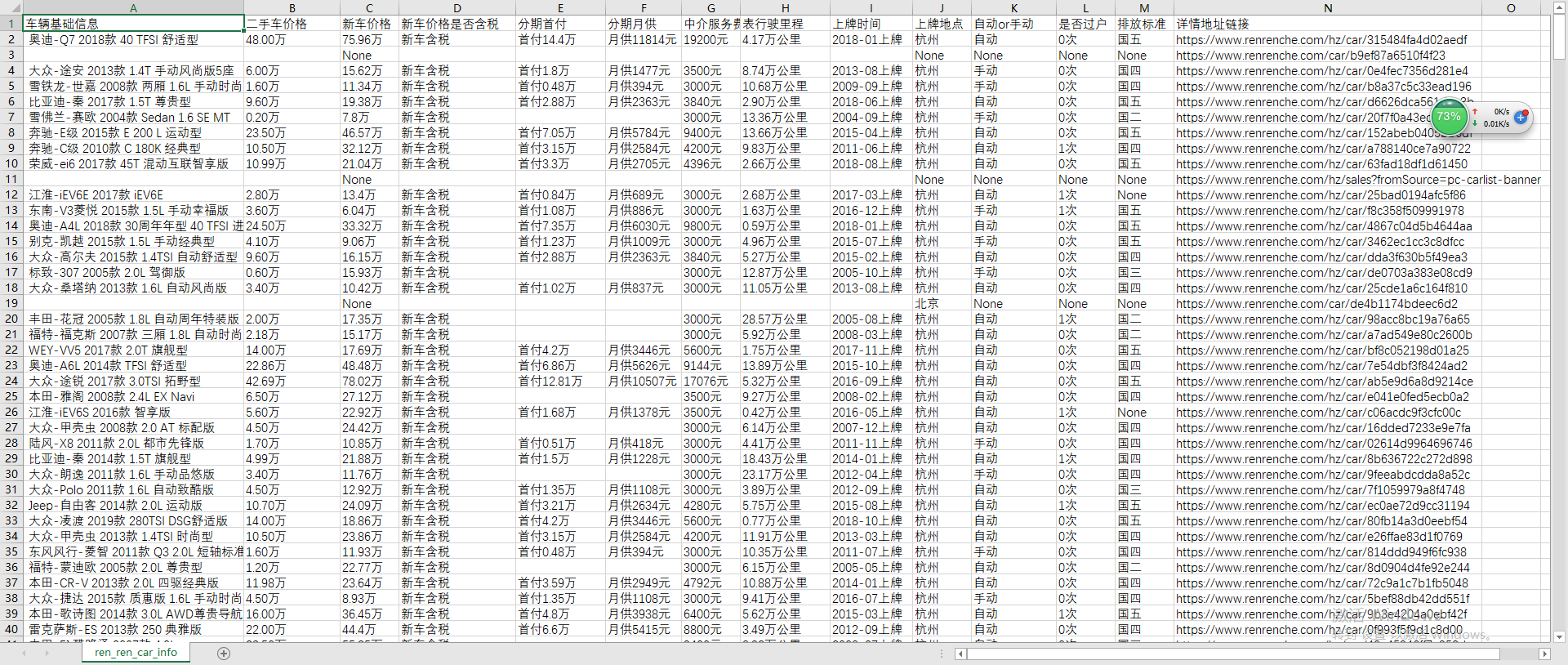Open link ending 315484fa4d02aedf

(x=1321, y=39)
